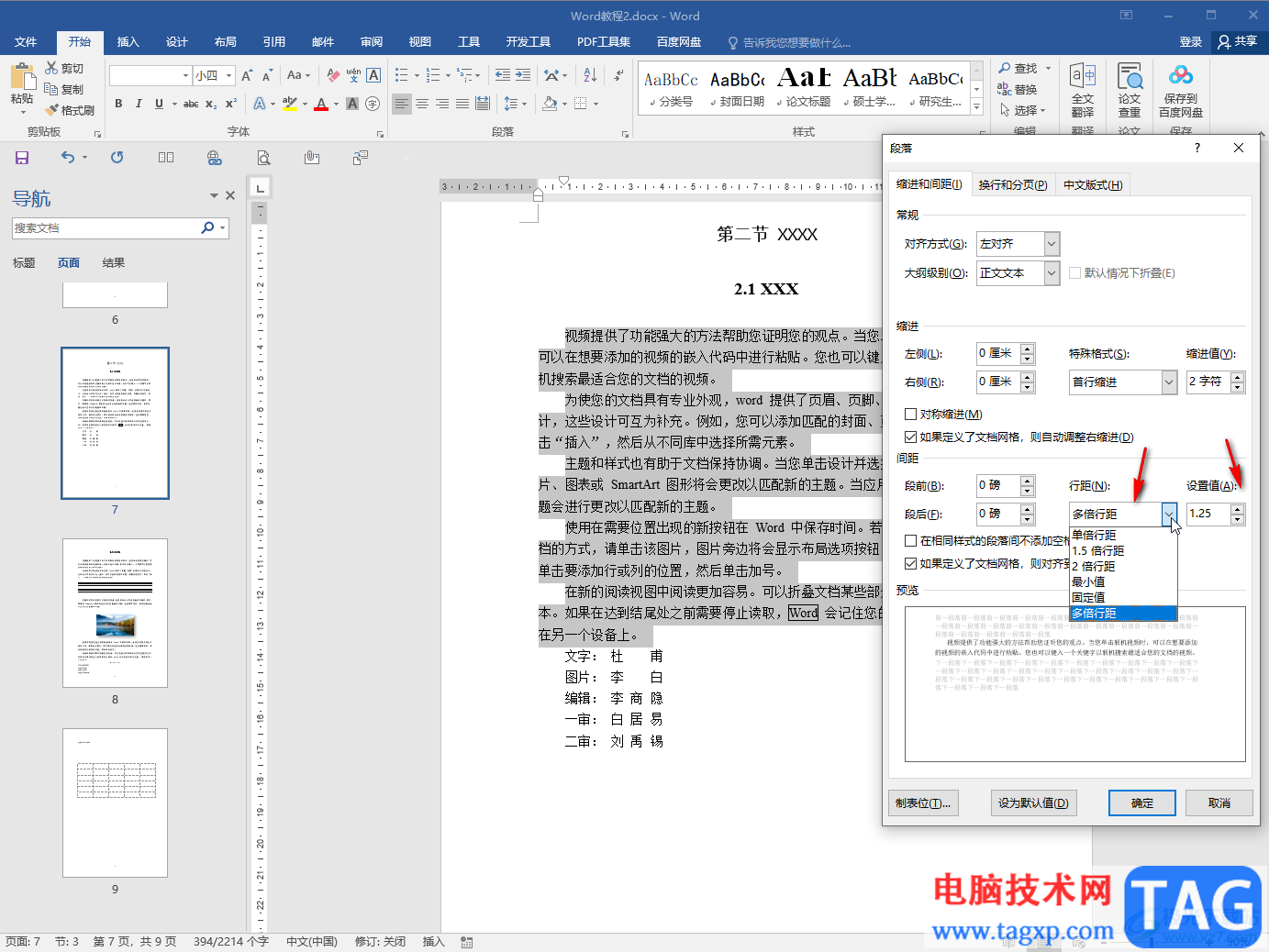Save to Baidu Netdisk icon
This screenshot has height=952, width=1269.
tap(1181, 90)
